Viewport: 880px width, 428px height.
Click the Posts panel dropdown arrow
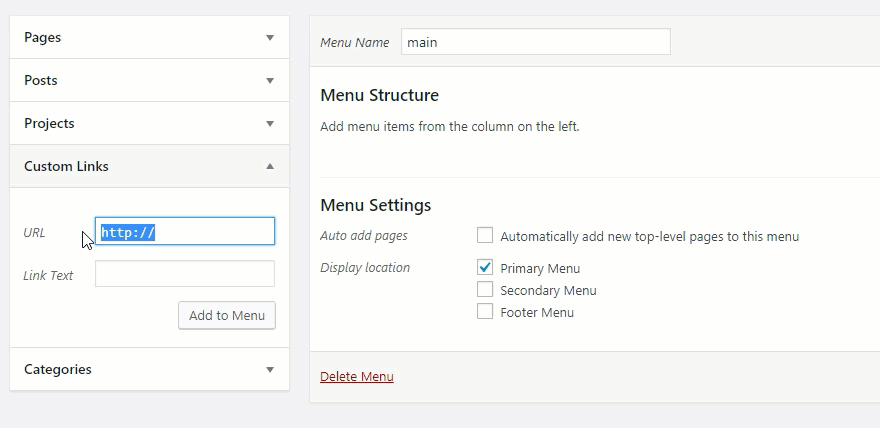tap(269, 81)
